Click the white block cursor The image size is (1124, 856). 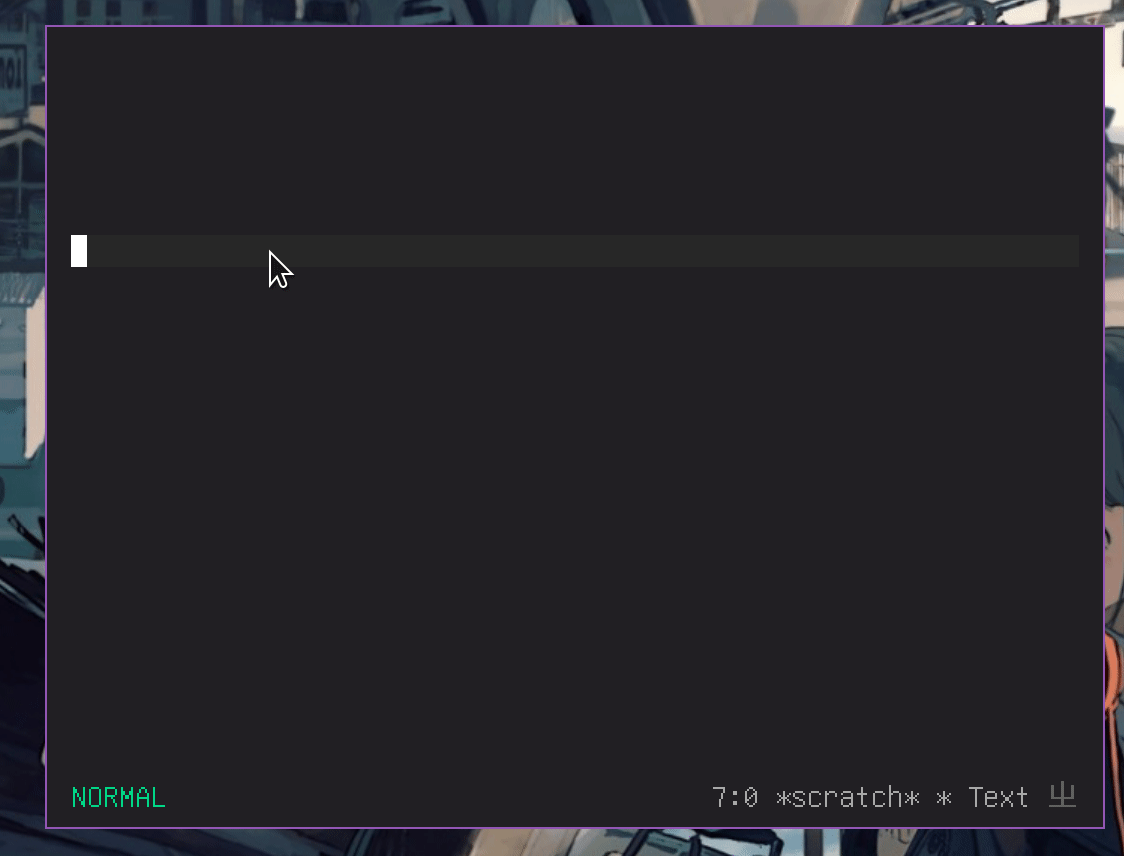coord(79,251)
